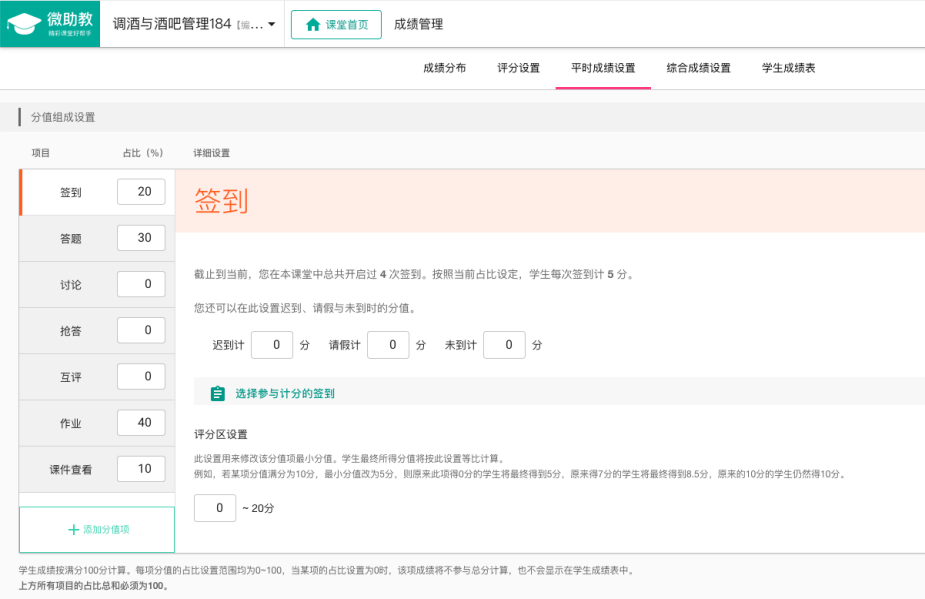Click the clipboard icon beside 选择参与计分的签到
The image size is (925, 599).
[218, 394]
